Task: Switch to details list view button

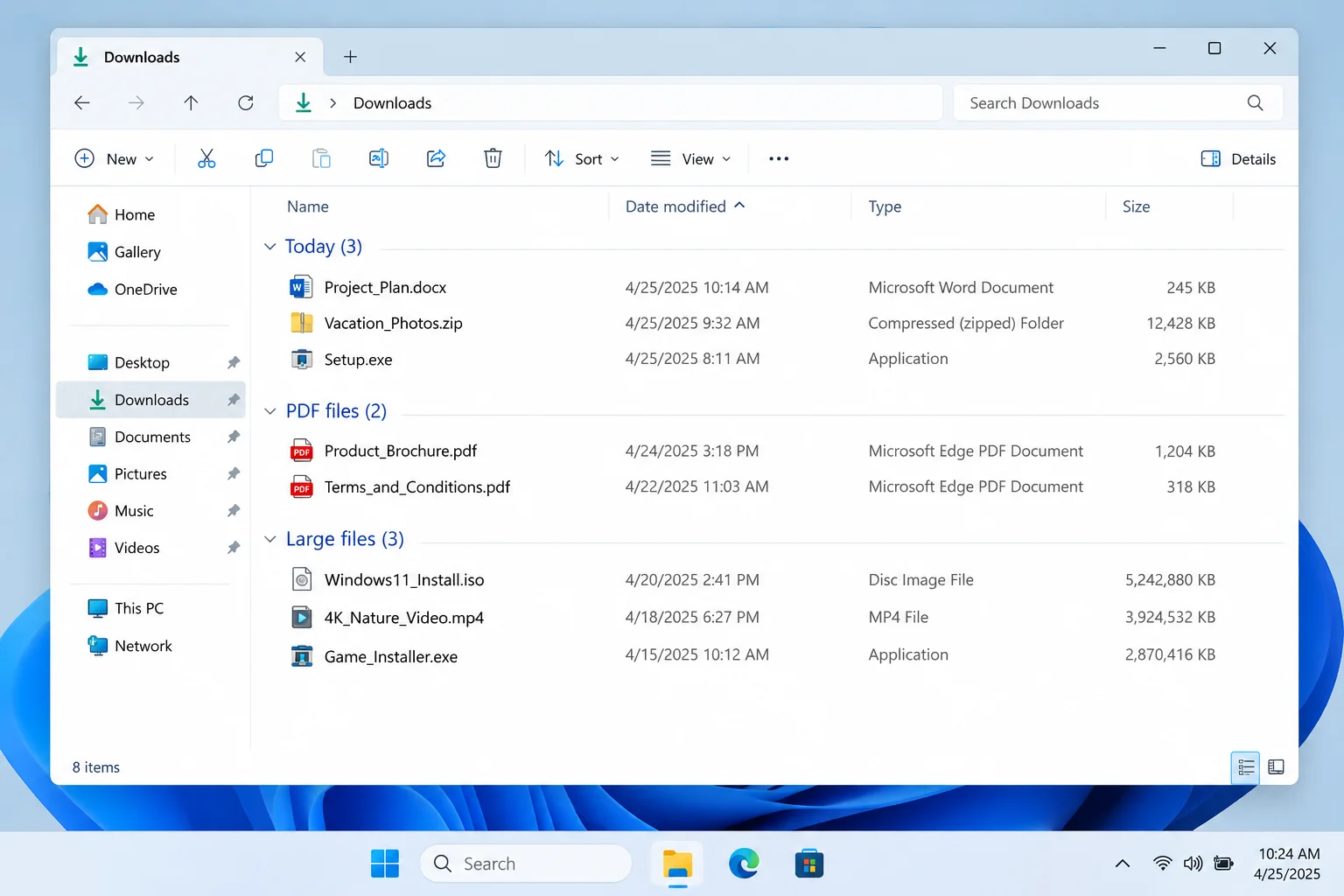Action: click(1245, 767)
